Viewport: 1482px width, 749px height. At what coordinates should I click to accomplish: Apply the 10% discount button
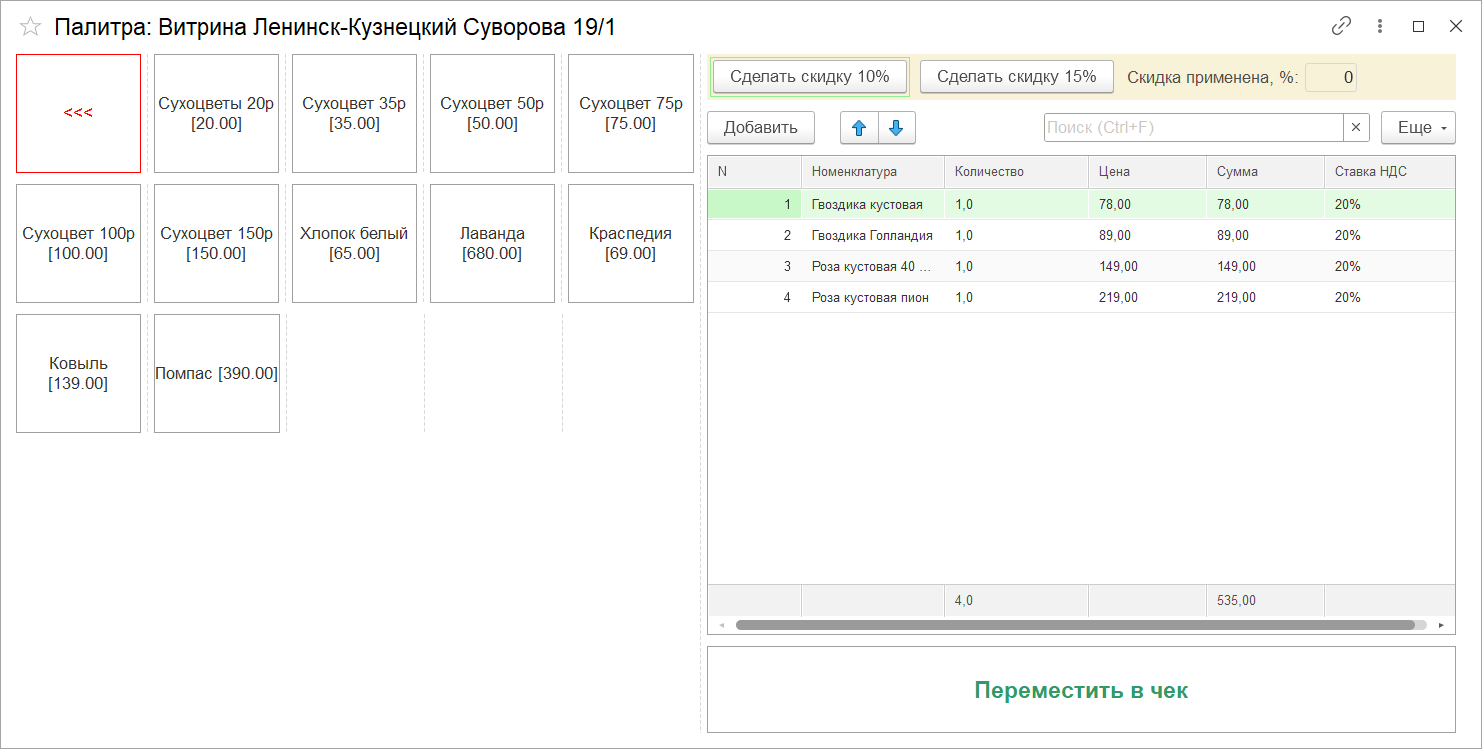tap(809, 77)
